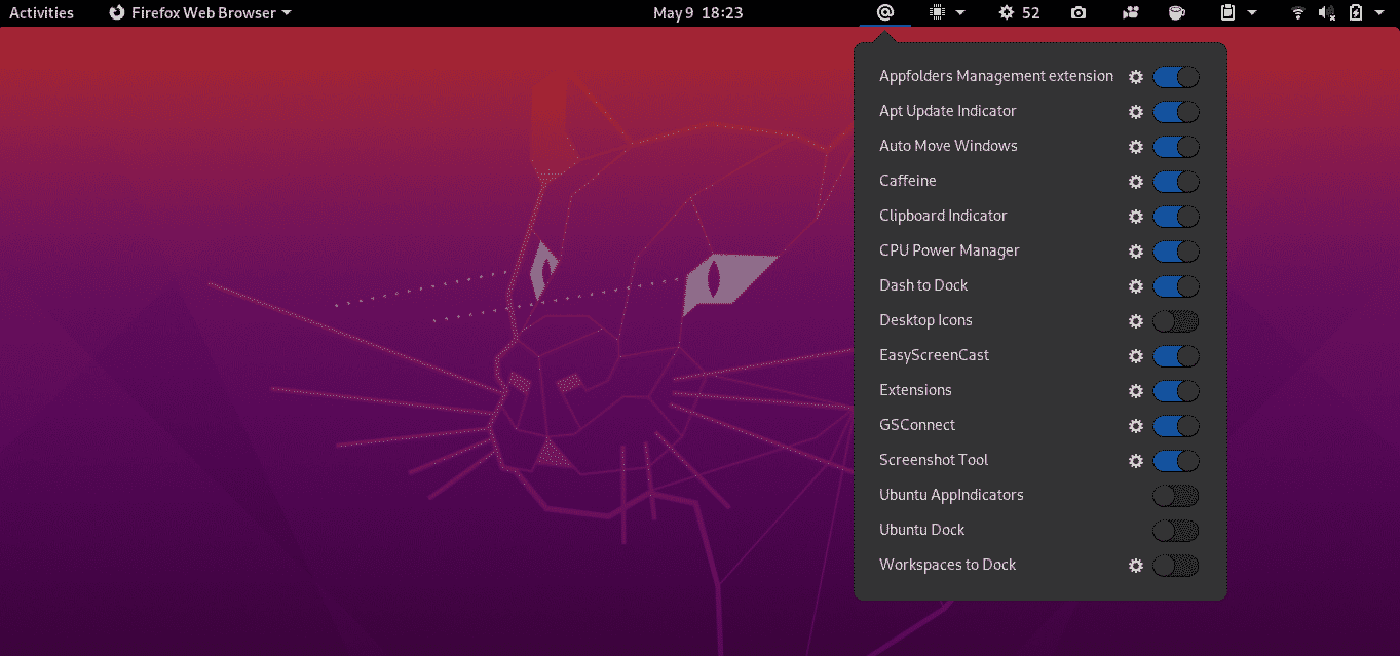This screenshot has width=1400, height=656.
Task: Expand the Clipboard Indicator dropdown arrow
Action: (x=1252, y=13)
